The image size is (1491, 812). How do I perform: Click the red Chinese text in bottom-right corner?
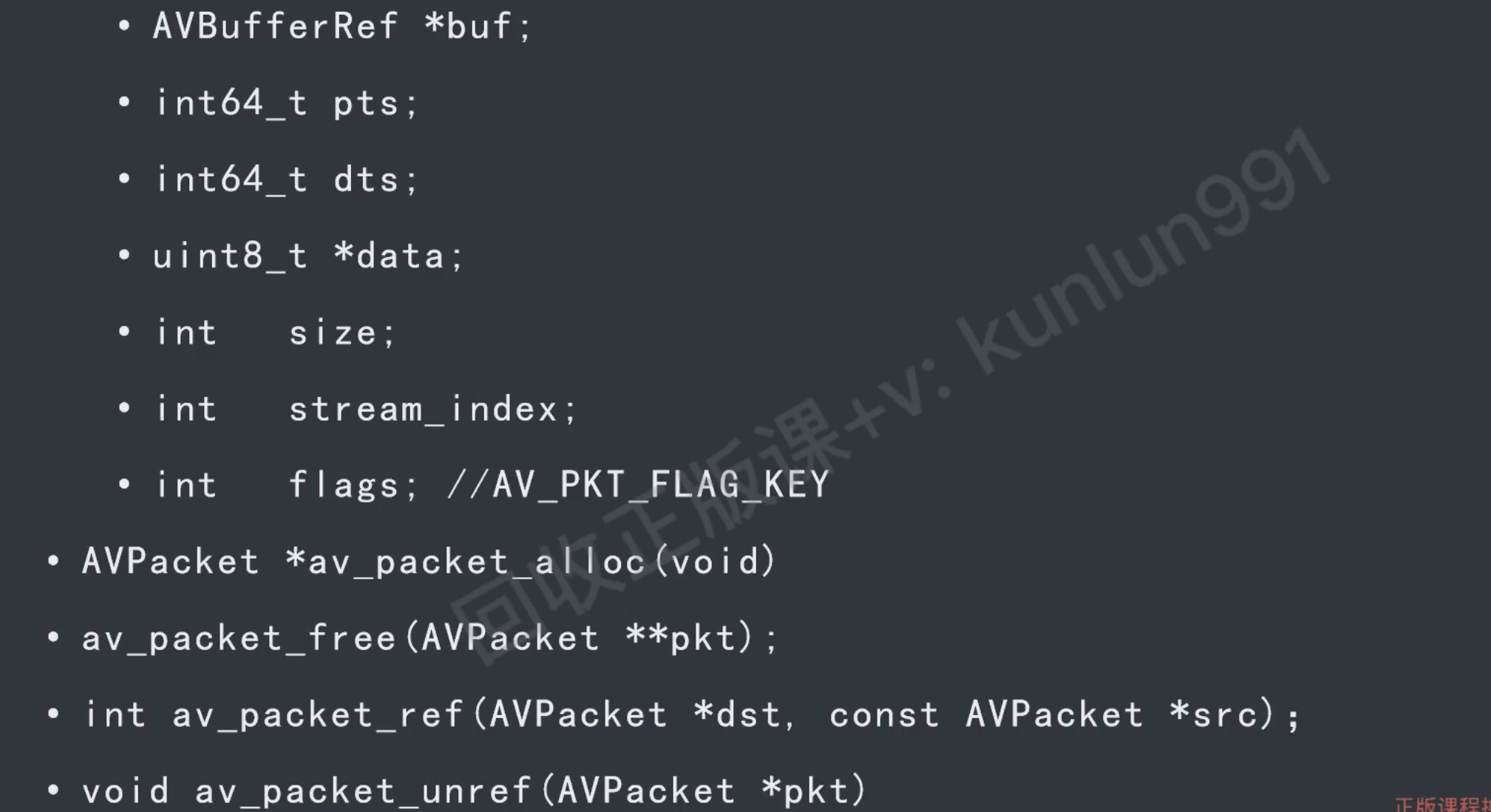click(1441, 805)
